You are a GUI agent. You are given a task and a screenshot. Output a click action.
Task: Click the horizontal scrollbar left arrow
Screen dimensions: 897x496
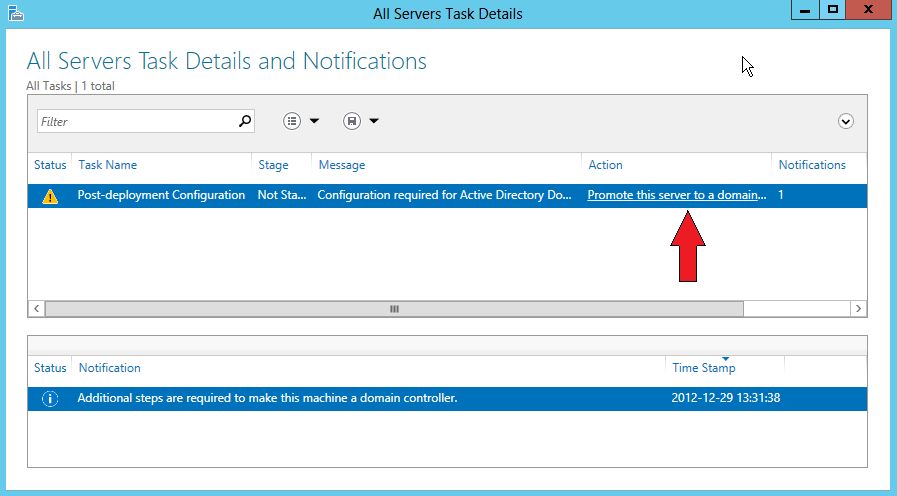pos(37,309)
